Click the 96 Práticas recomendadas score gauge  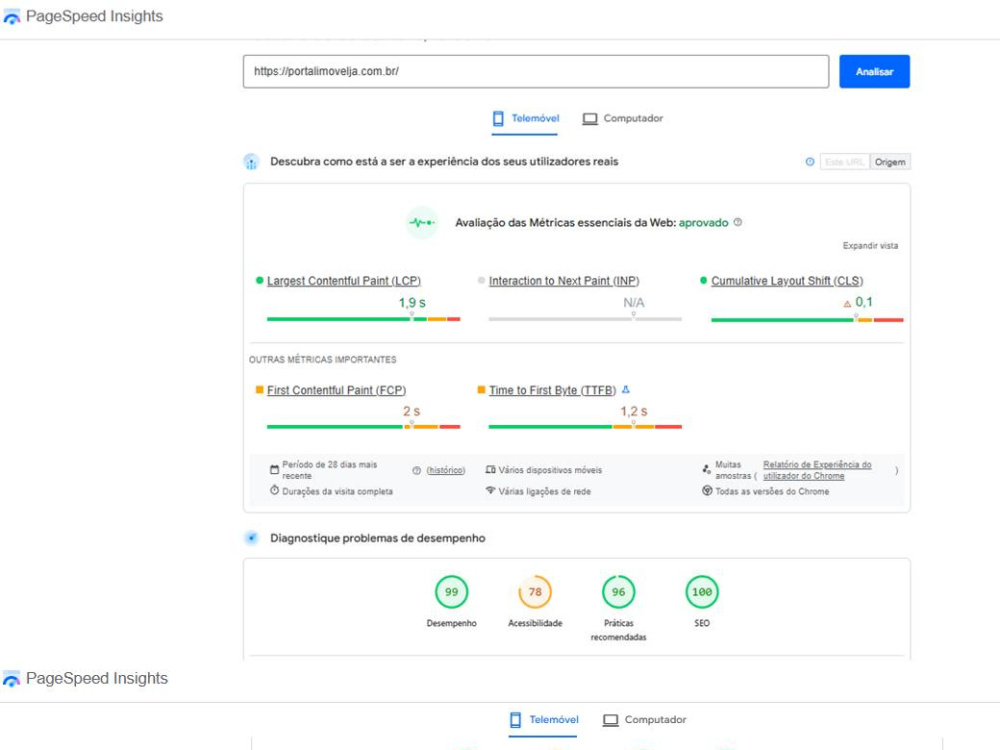[x=619, y=592]
